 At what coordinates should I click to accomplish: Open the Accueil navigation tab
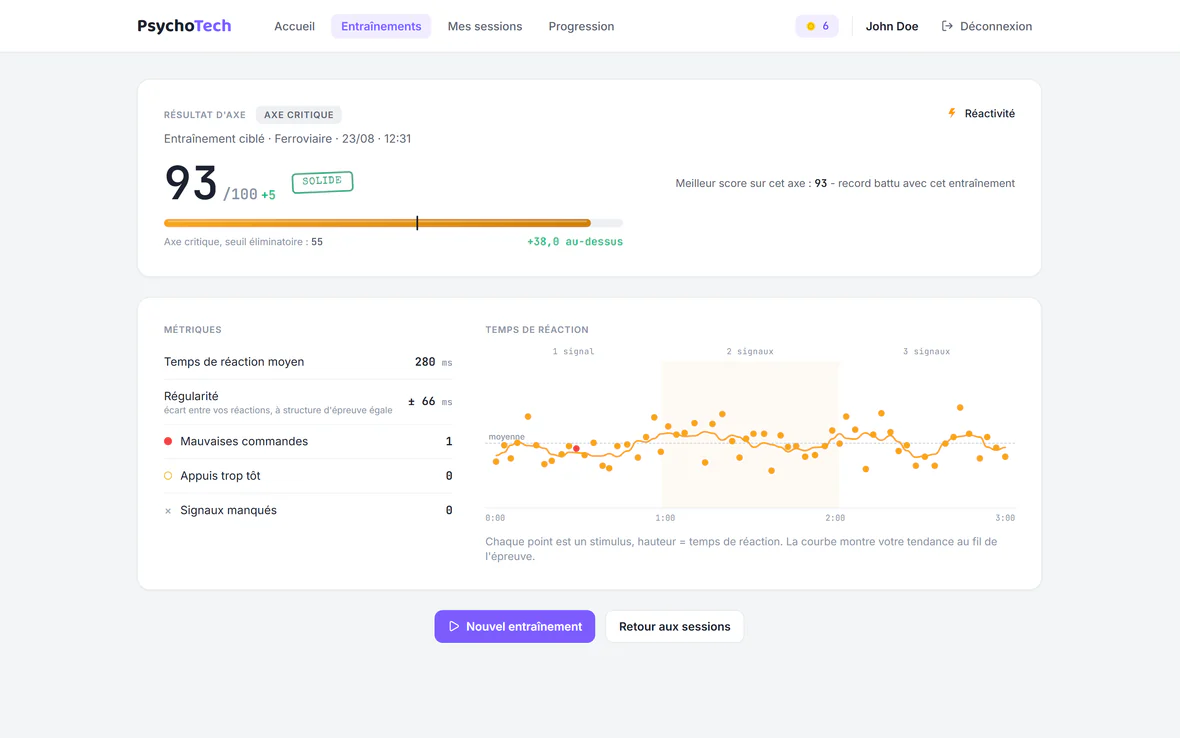294,26
